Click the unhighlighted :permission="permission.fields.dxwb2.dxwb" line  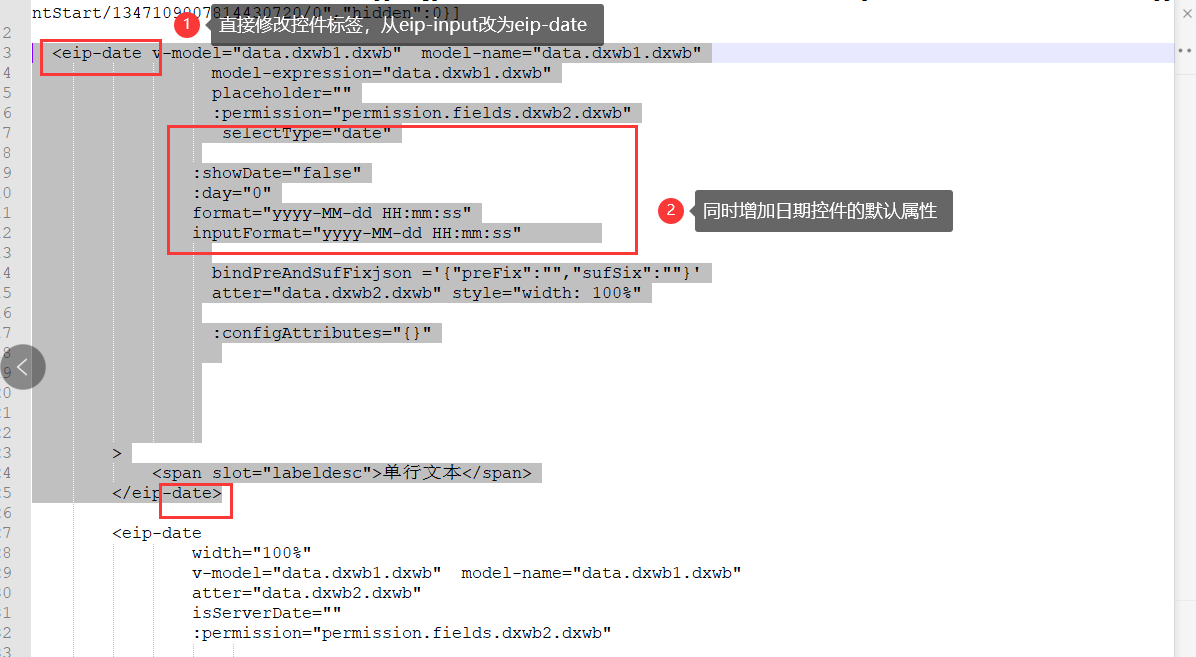(x=402, y=633)
